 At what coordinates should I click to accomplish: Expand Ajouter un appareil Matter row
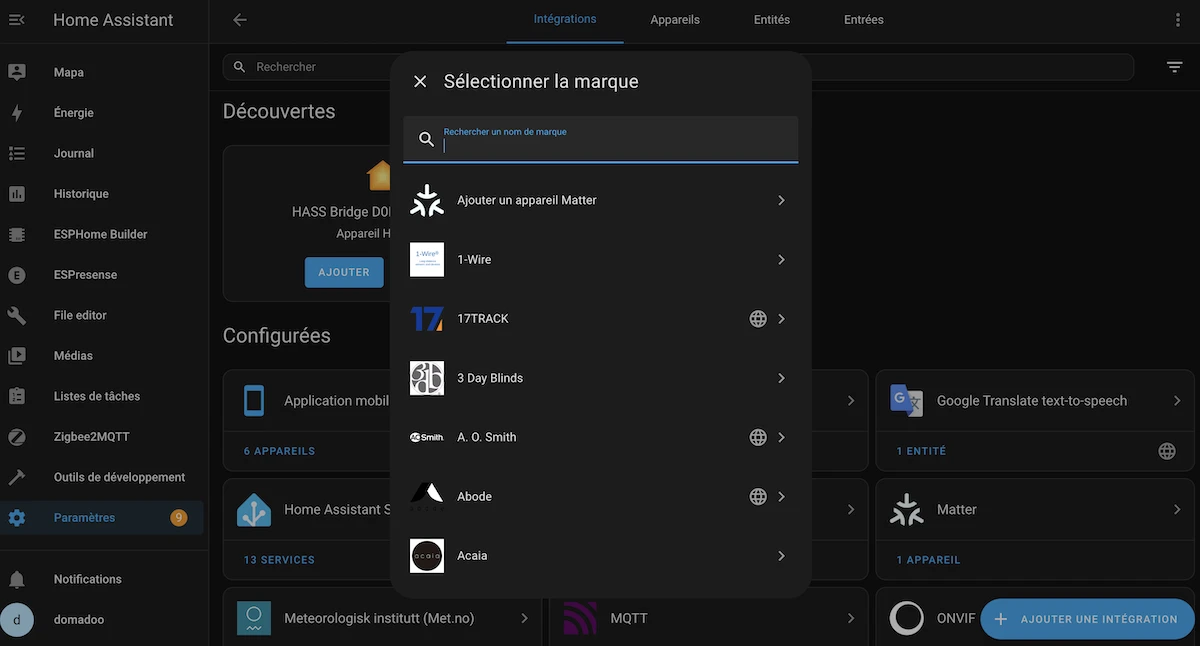(600, 200)
